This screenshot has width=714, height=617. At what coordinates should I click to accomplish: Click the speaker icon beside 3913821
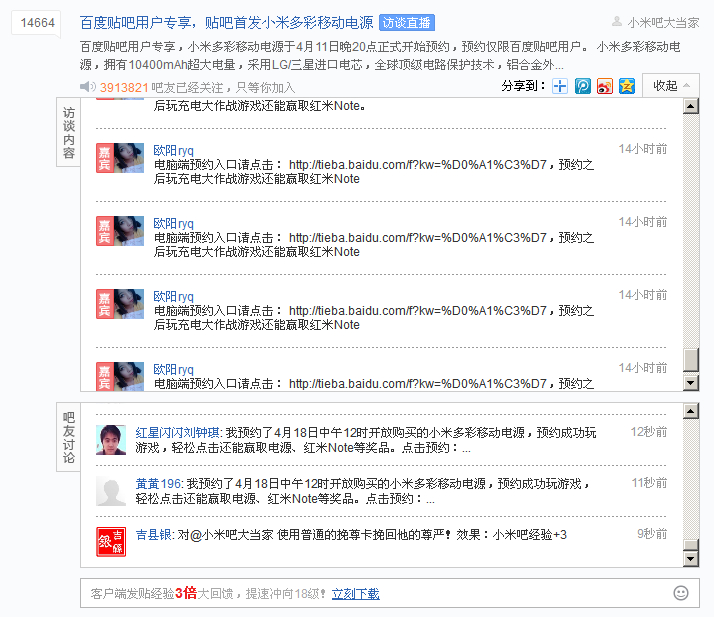click(x=87, y=87)
